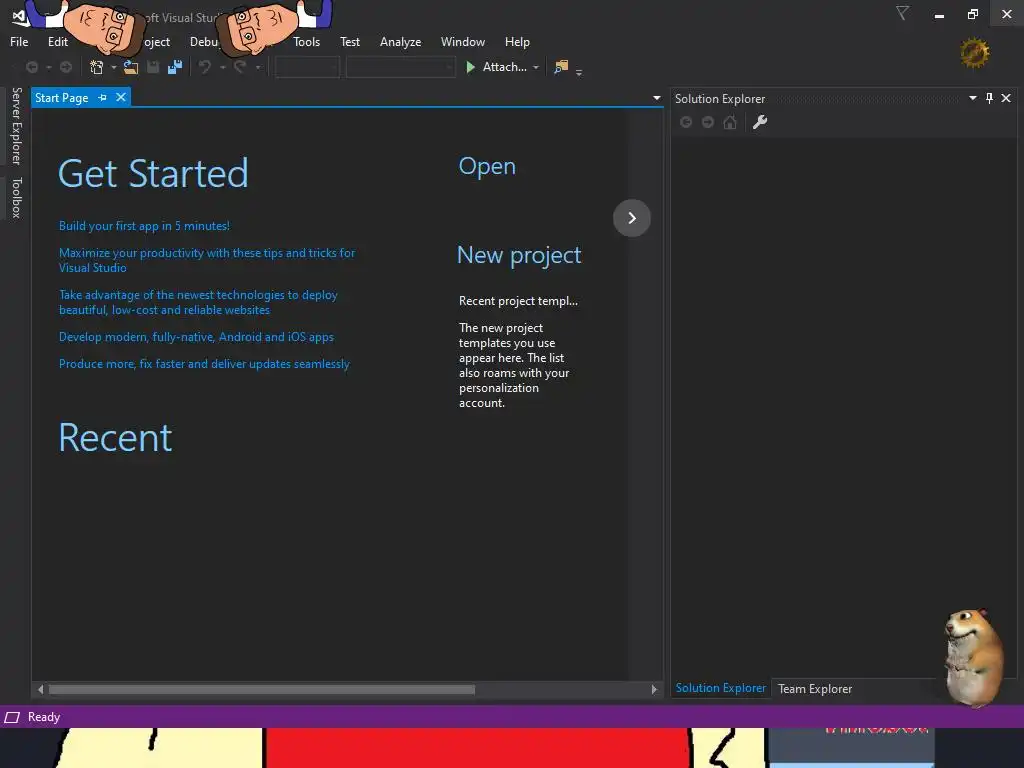This screenshot has width=1024, height=768.
Task: Click the Solution Explorer Back icon
Action: tap(686, 122)
